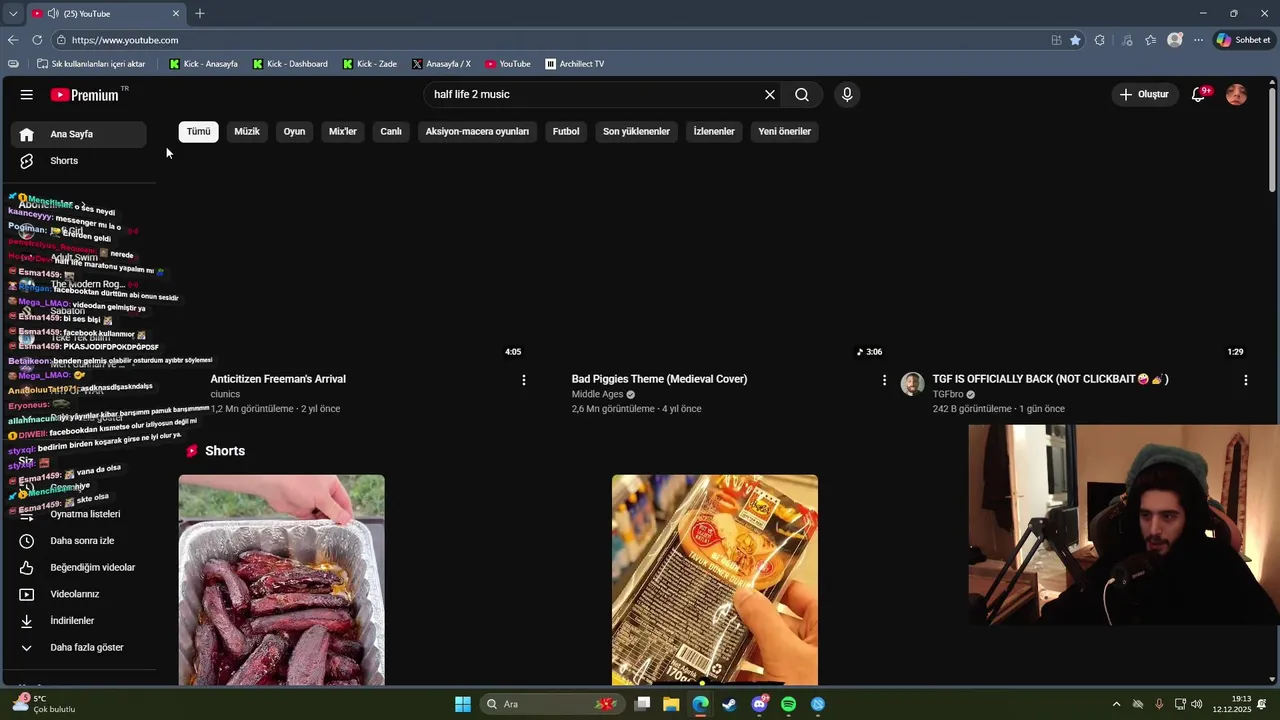1280x720 pixels.
Task: Go to the Middle Ages channel
Action: coord(597,394)
